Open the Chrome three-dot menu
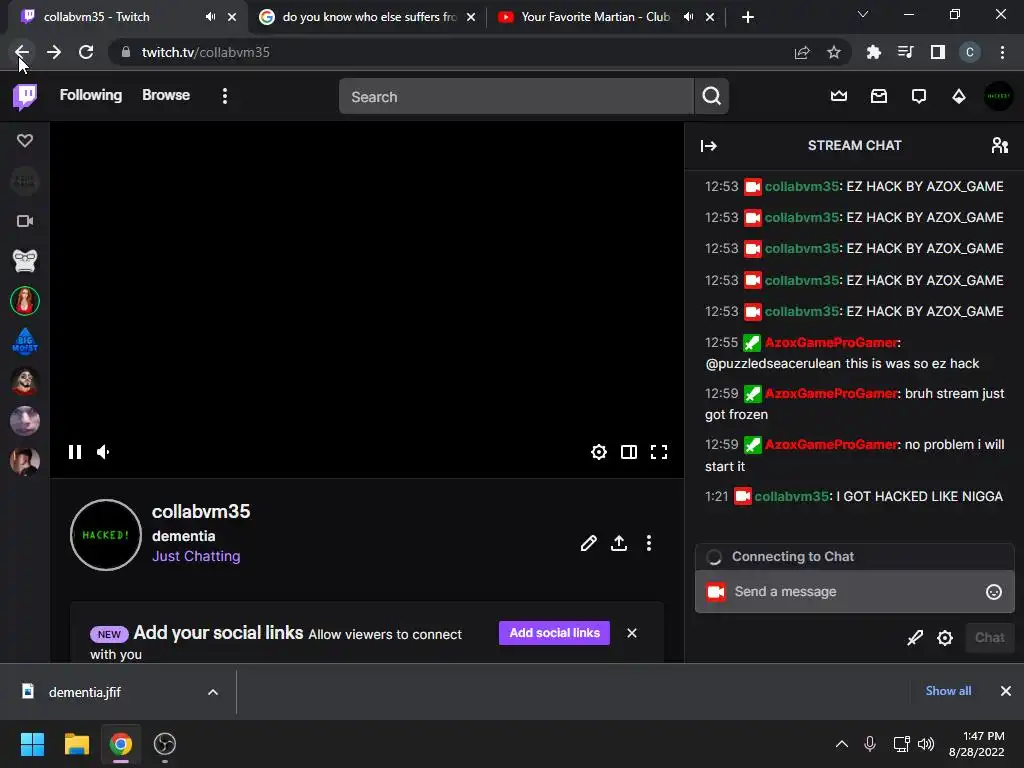This screenshot has width=1024, height=768. 1002,52
